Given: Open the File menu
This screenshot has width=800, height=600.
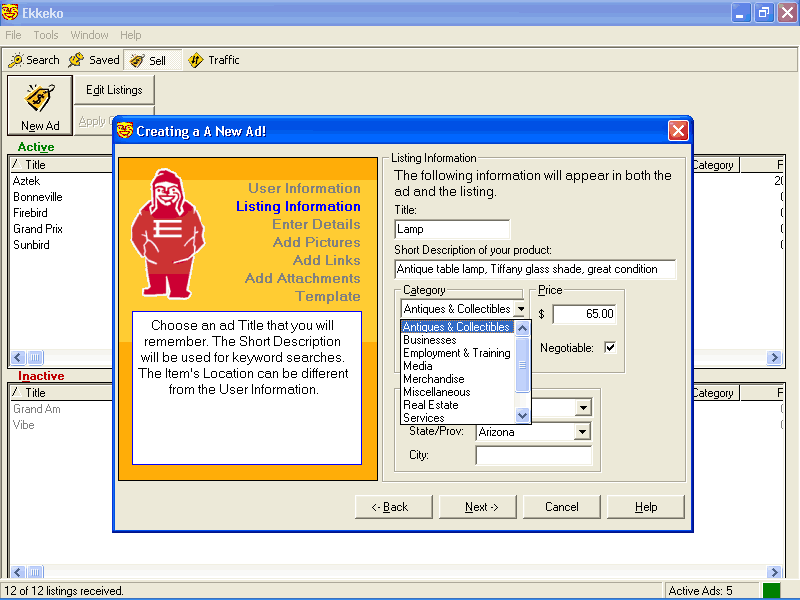Looking at the screenshot, I should point(13,35).
